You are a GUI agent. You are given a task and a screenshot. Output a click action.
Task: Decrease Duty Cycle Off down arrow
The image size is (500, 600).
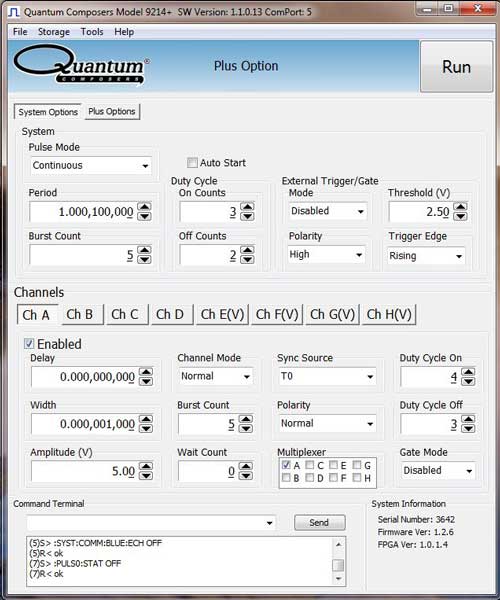468,429
